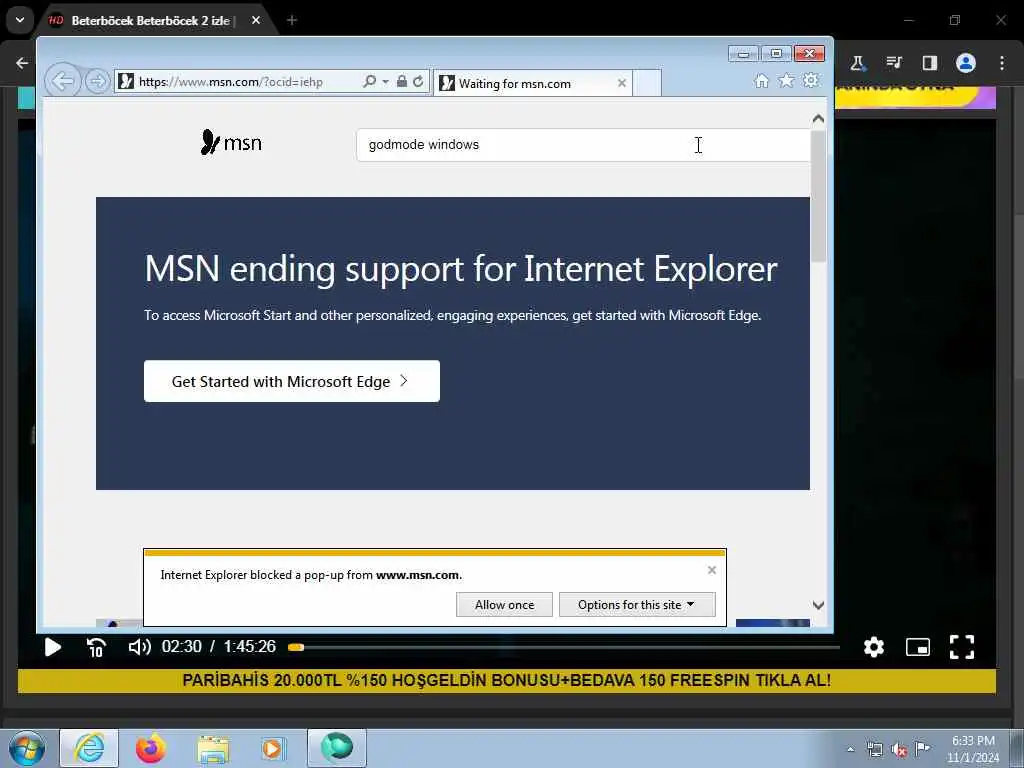
Task: Refresh the msn.com page
Action: pos(418,82)
